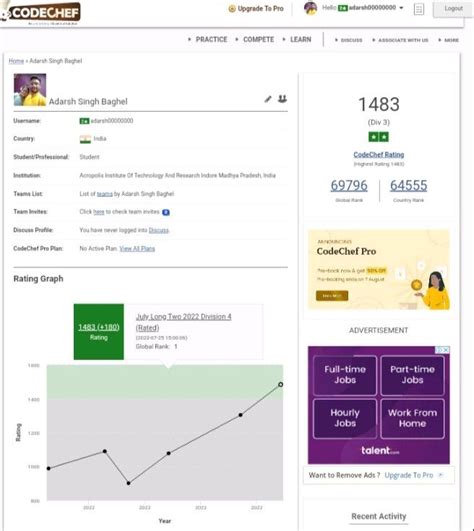Click the Recent Activity heading

(x=379, y=516)
